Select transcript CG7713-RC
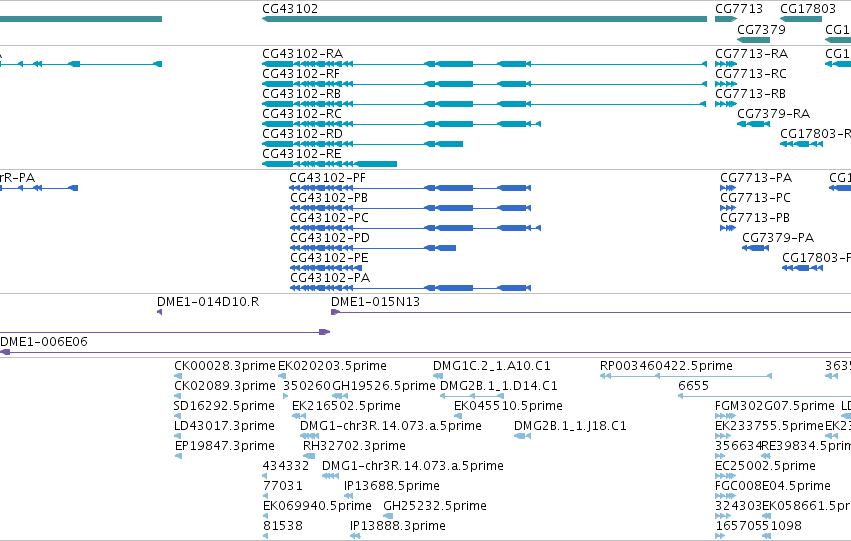This screenshot has width=851, height=541. tap(751, 74)
